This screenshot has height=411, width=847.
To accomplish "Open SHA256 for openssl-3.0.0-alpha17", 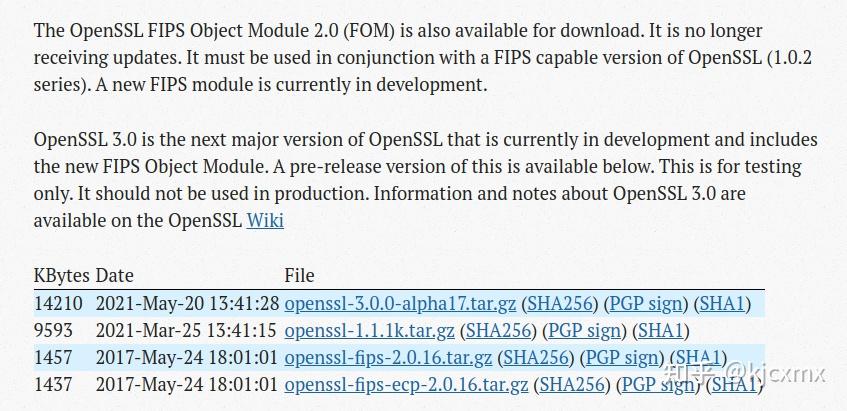I will 561,304.
